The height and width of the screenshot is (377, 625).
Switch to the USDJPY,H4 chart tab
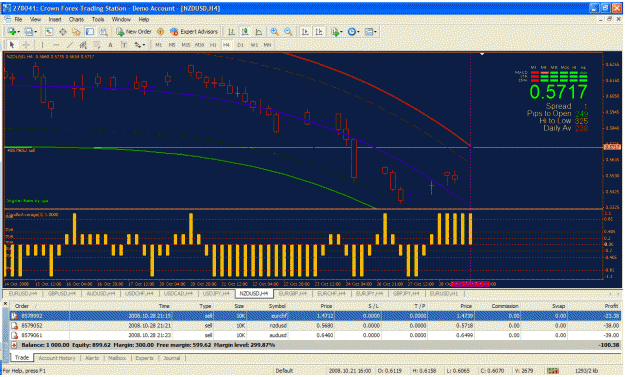pos(217,294)
